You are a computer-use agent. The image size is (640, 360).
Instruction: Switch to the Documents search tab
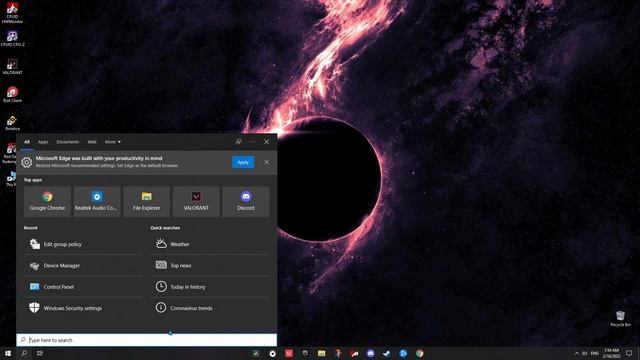point(68,142)
